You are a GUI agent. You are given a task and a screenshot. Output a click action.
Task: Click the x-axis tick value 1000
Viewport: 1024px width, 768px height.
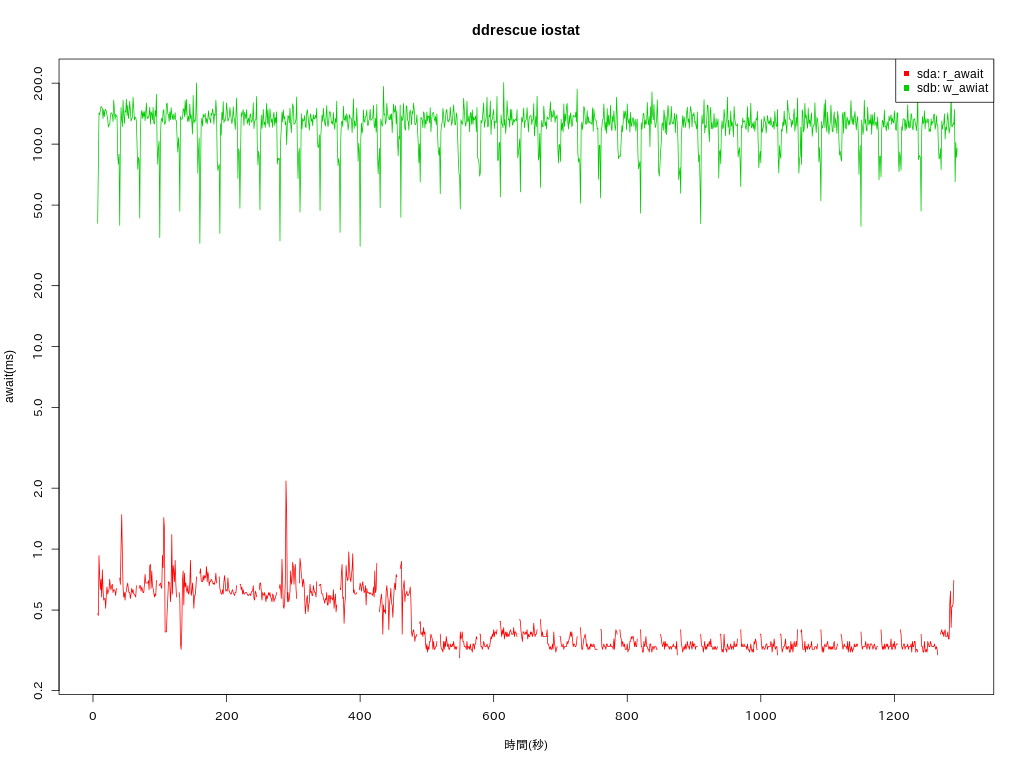761,716
